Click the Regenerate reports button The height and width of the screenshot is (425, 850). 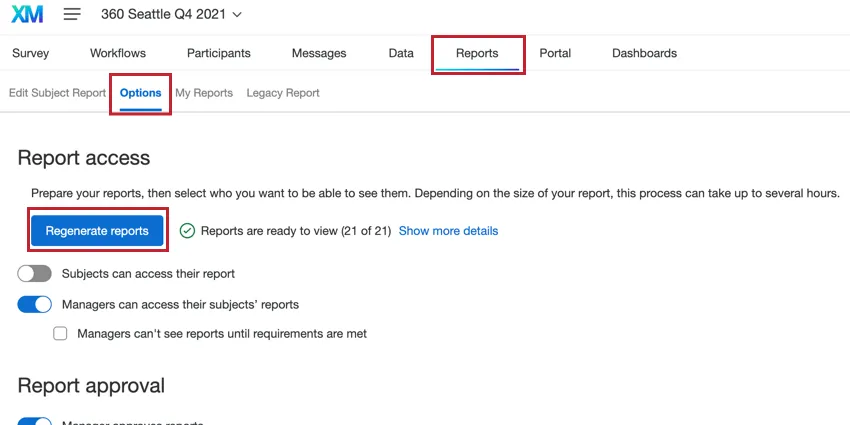97,231
